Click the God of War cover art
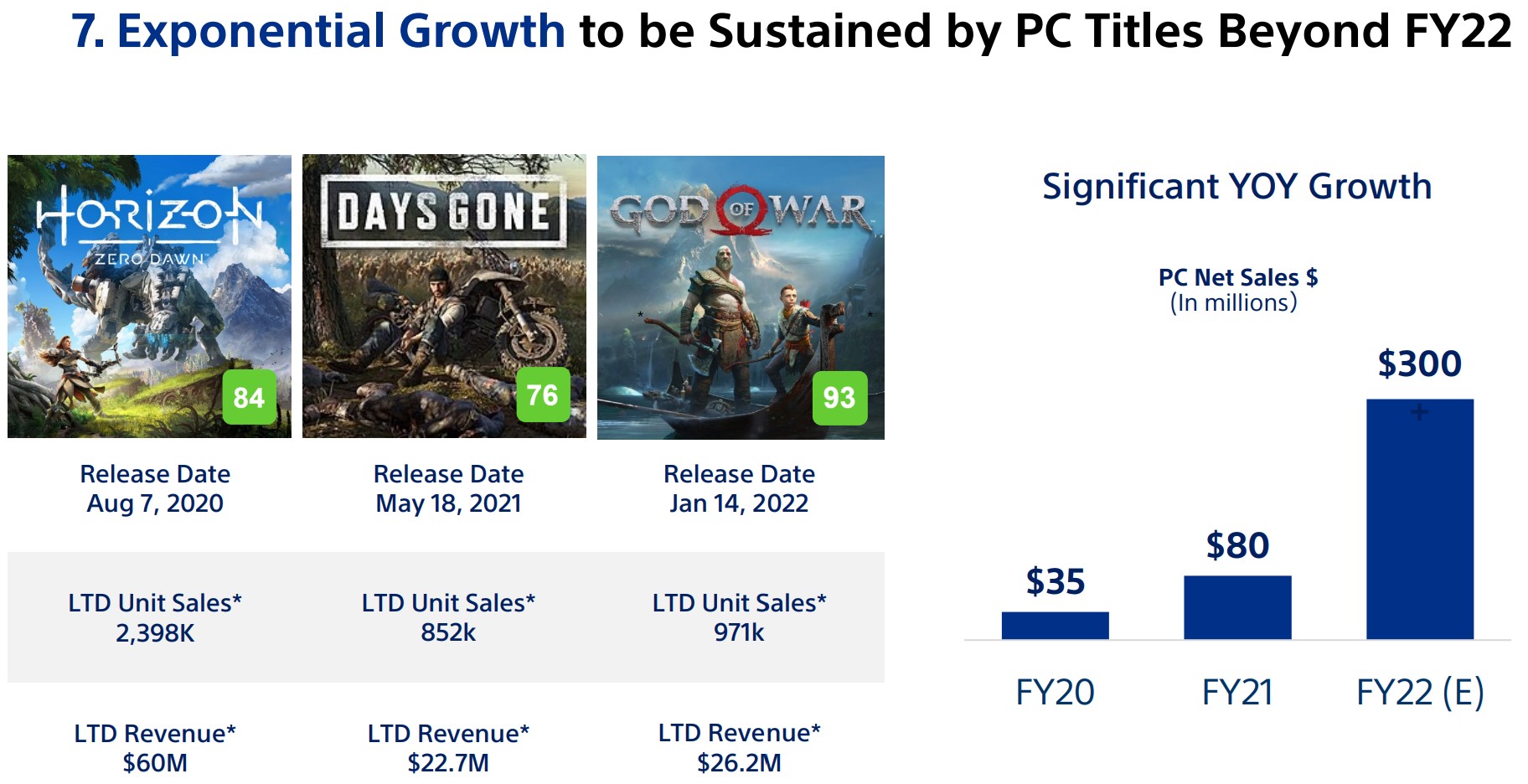This screenshot has height=784, width=1528. click(741, 297)
